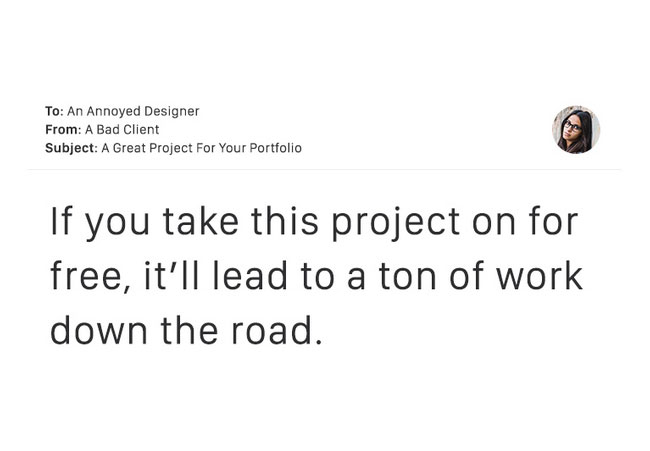Click the word "down" on the last line

point(99,330)
